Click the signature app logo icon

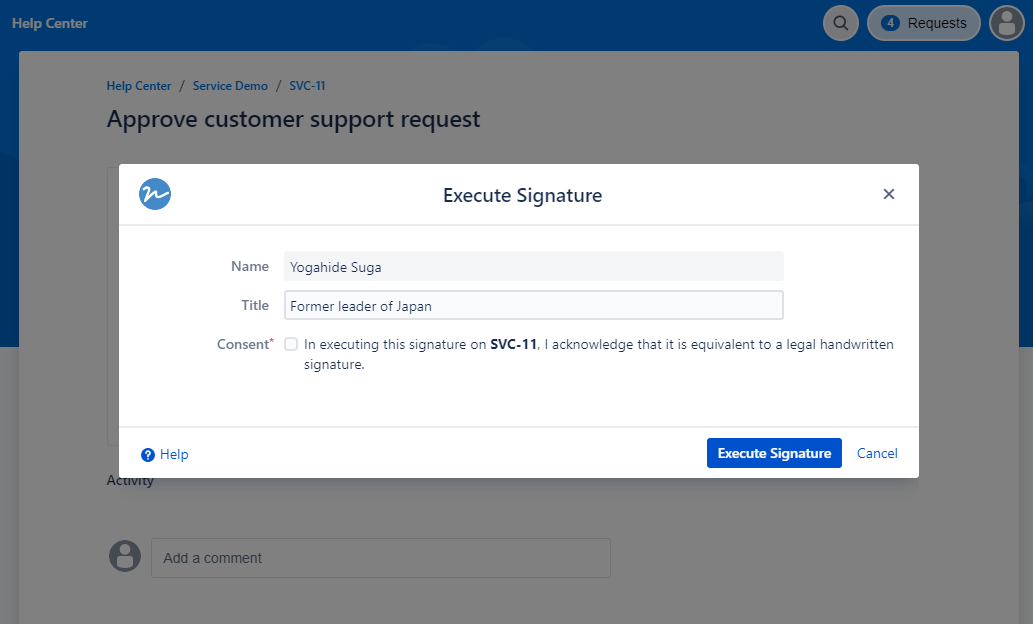(155, 194)
